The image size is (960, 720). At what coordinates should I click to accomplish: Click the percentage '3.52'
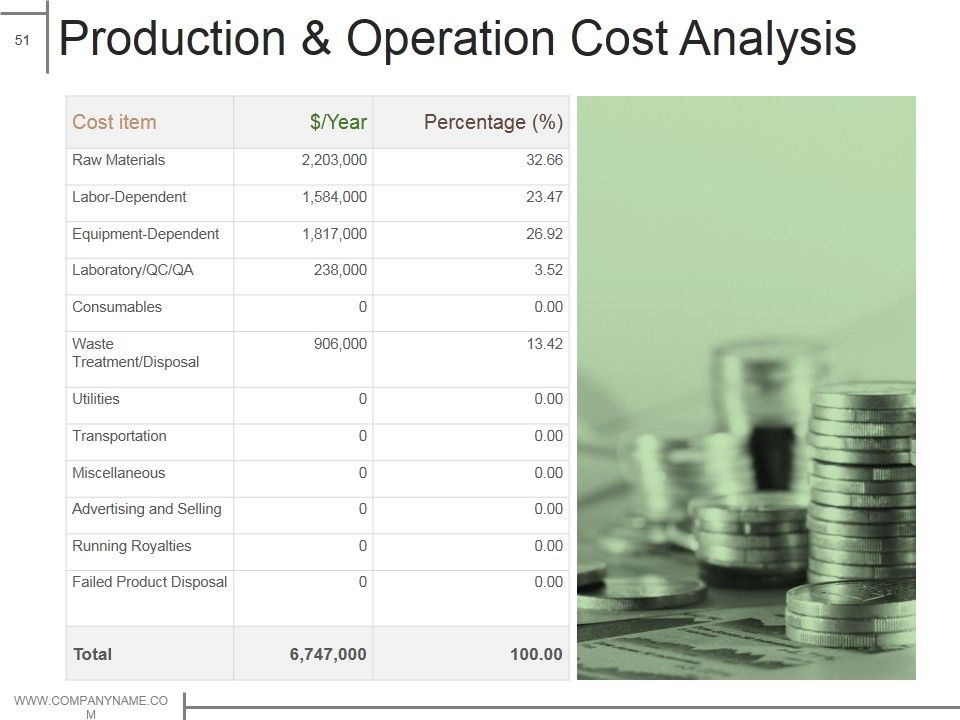(549, 270)
